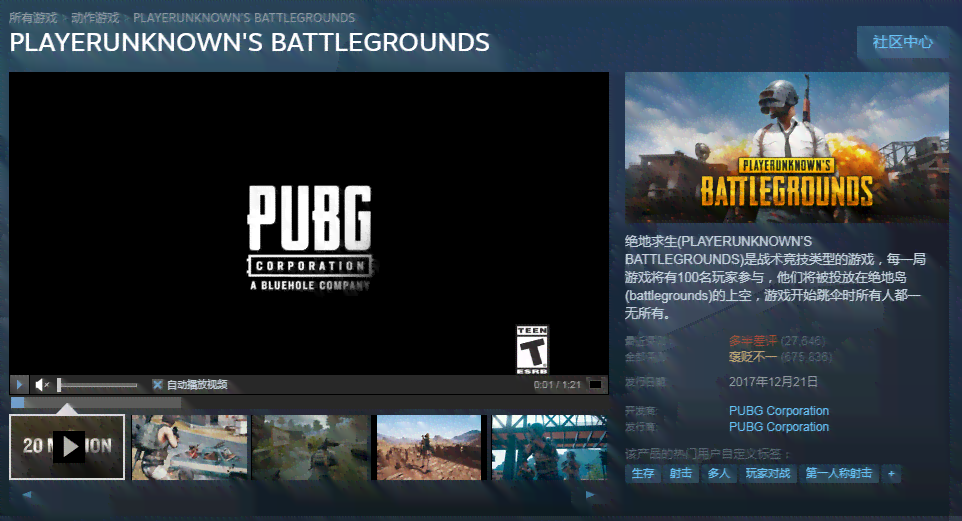
Task: Select the 第一人称射击 tag
Action: pos(839,473)
